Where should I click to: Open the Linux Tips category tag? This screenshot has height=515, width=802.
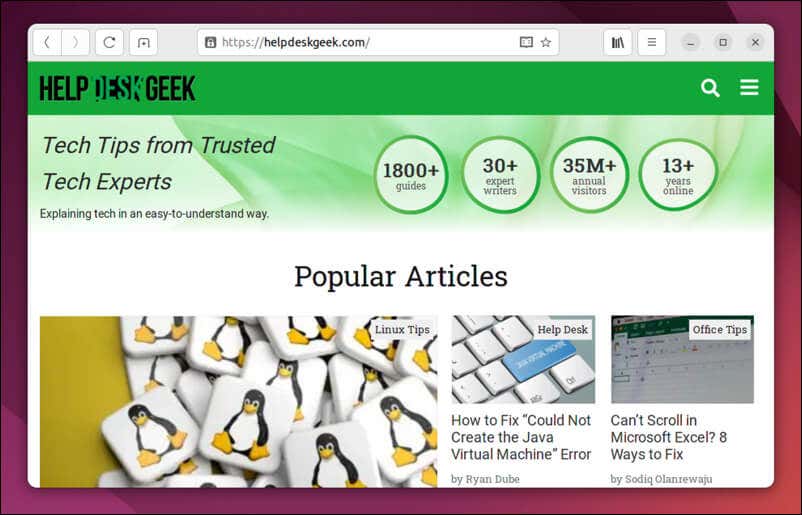click(x=402, y=330)
